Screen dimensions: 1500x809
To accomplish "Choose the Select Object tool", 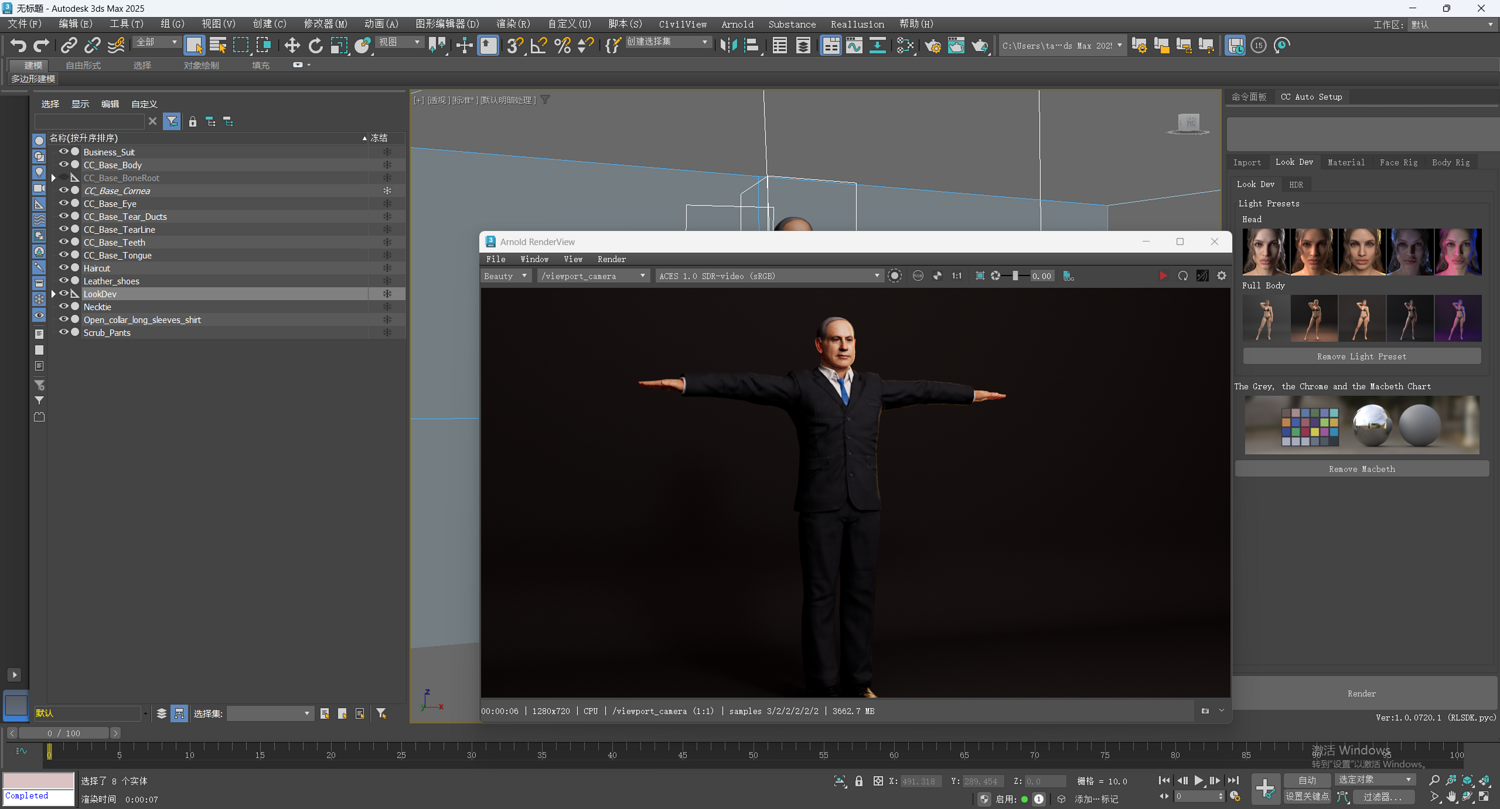I will click(x=194, y=45).
